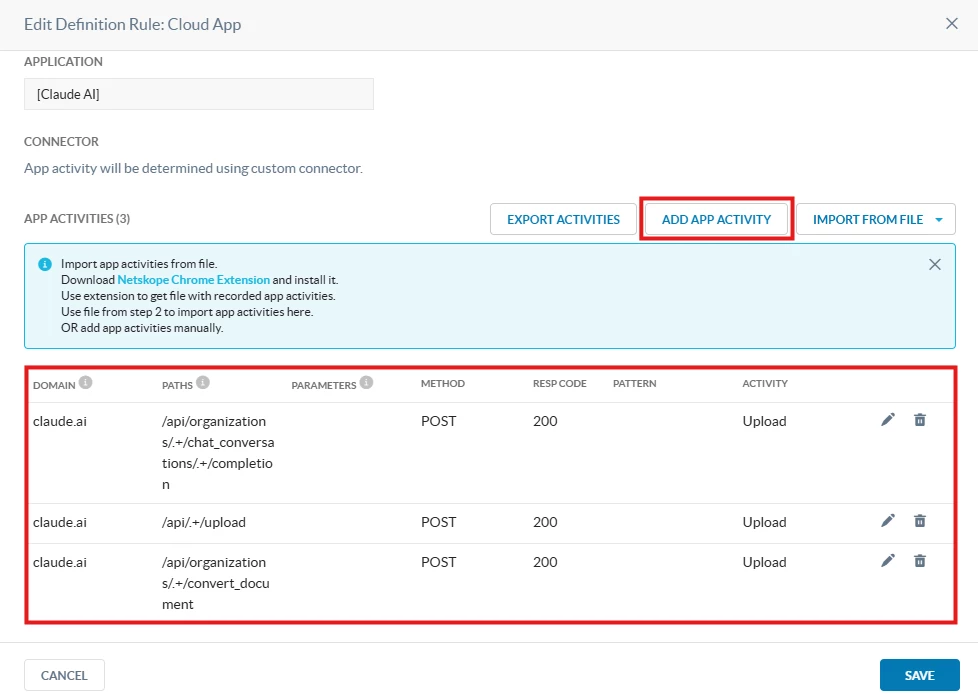Click the Export Activities button

point(563,219)
